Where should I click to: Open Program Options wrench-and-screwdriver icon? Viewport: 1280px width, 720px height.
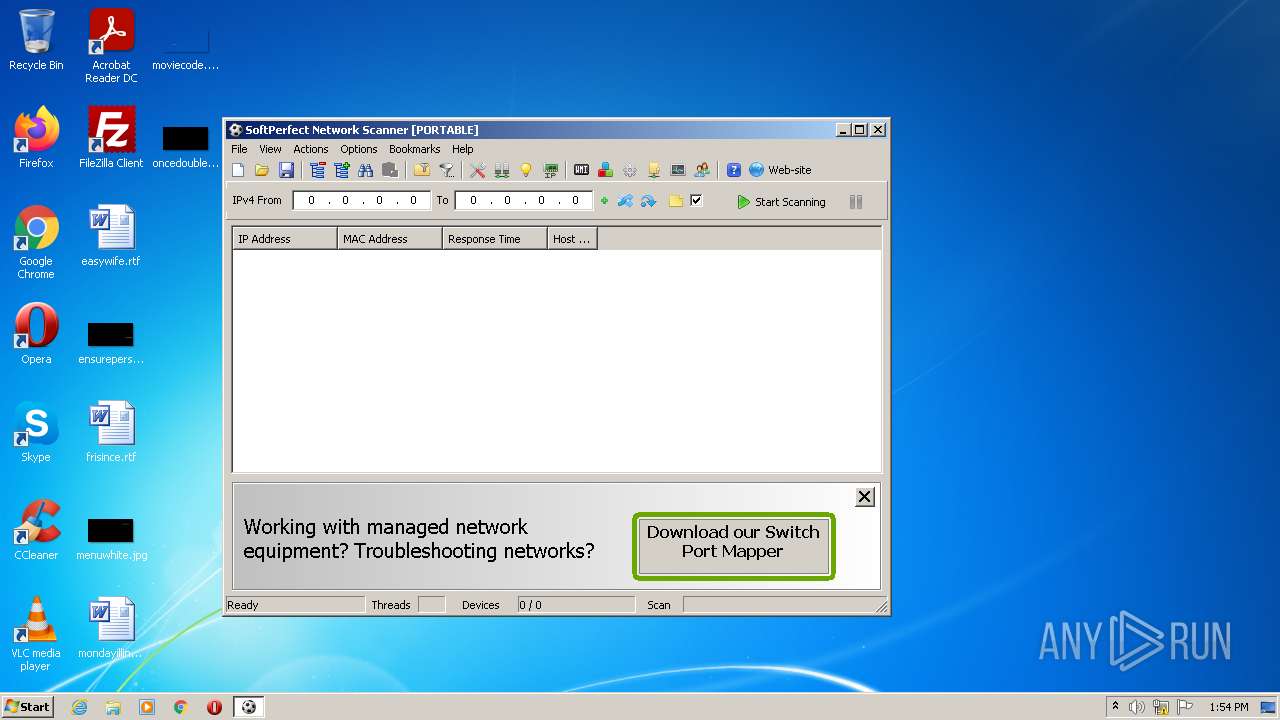[478, 170]
